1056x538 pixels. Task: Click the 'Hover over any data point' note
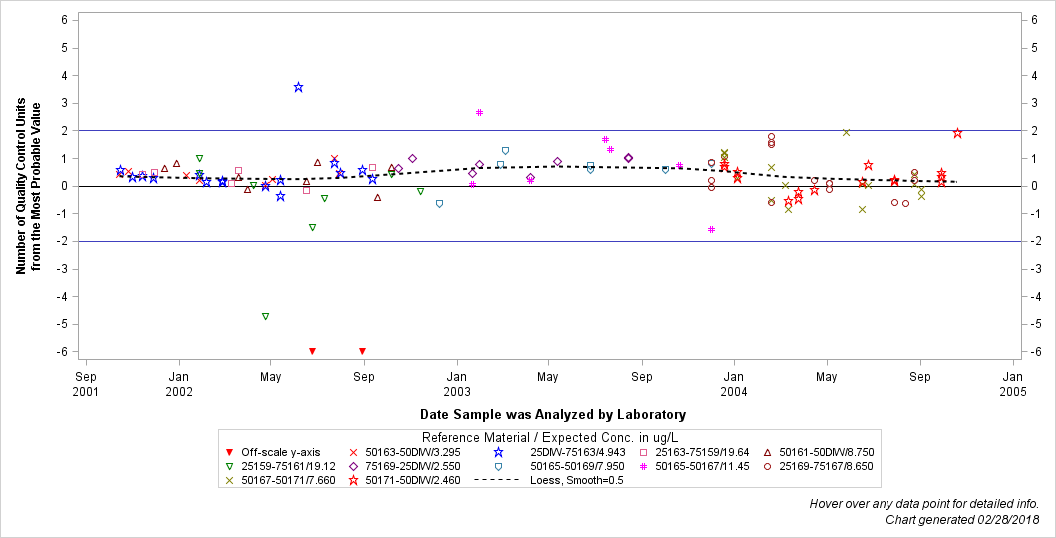[x=924, y=504]
